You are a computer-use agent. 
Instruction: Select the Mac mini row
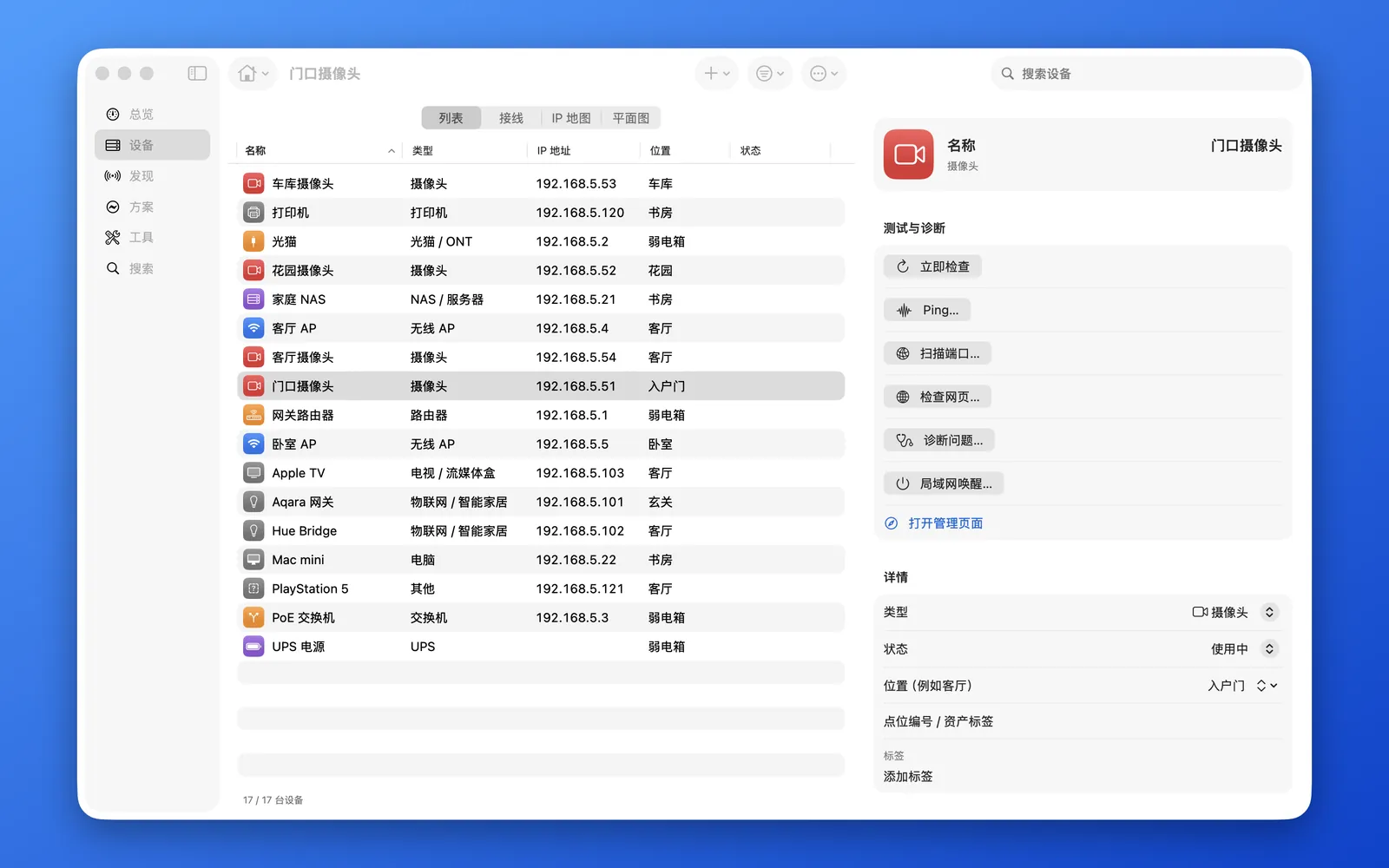click(541, 560)
